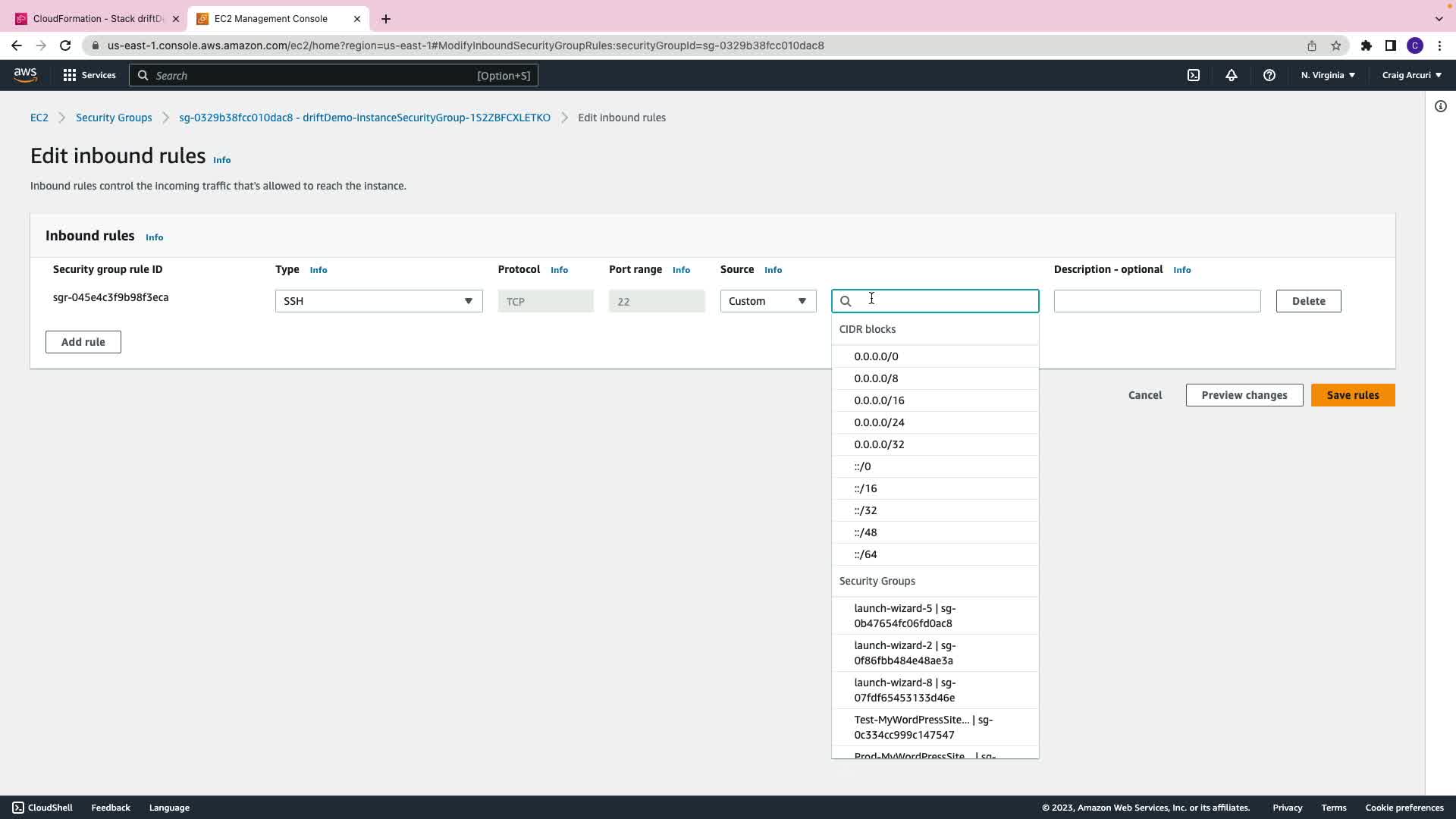
Task: Open the info panel icon at right edge
Action: [1441, 106]
